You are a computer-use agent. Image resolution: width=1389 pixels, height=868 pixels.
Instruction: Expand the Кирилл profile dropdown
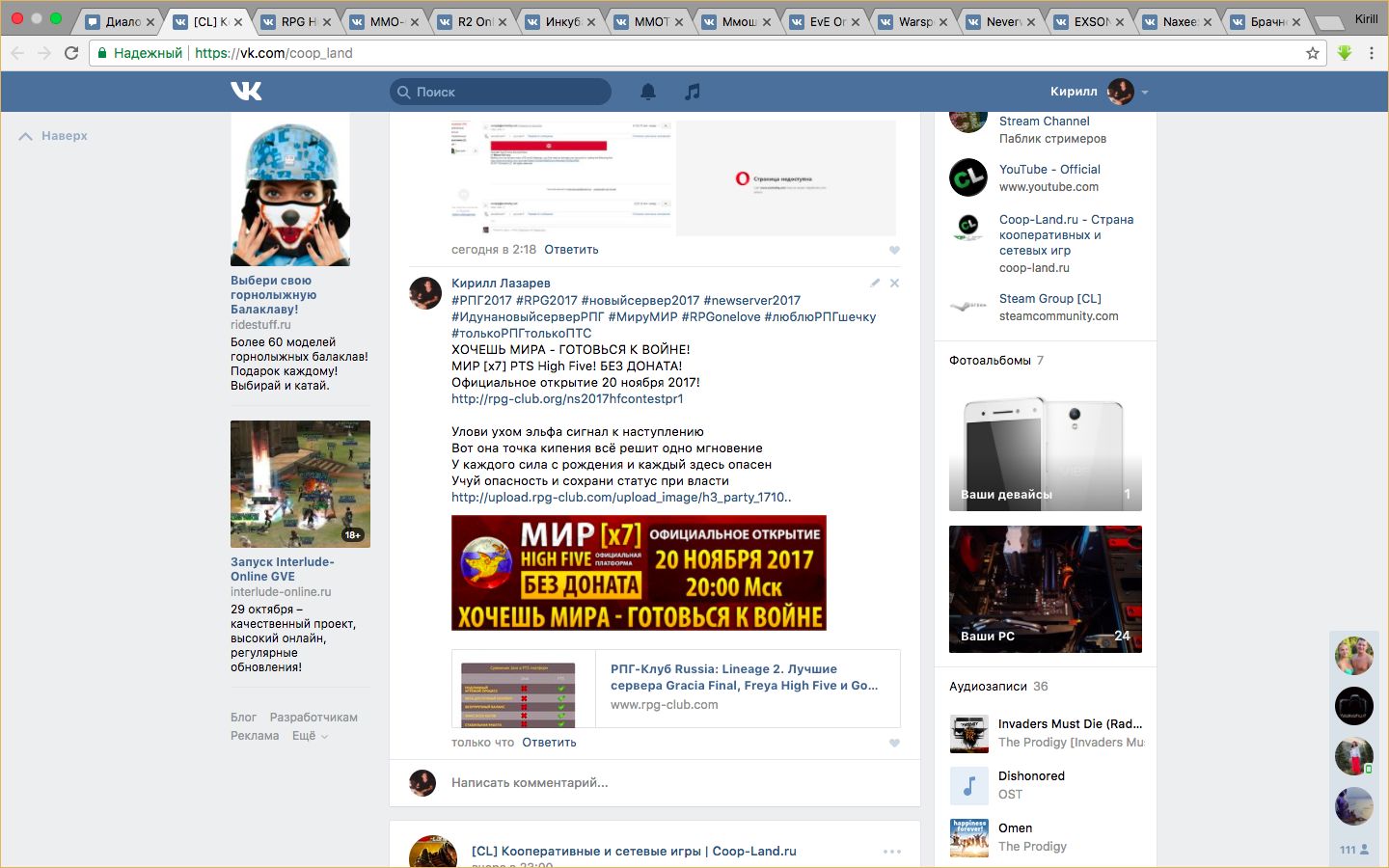pyautogui.click(x=1145, y=93)
